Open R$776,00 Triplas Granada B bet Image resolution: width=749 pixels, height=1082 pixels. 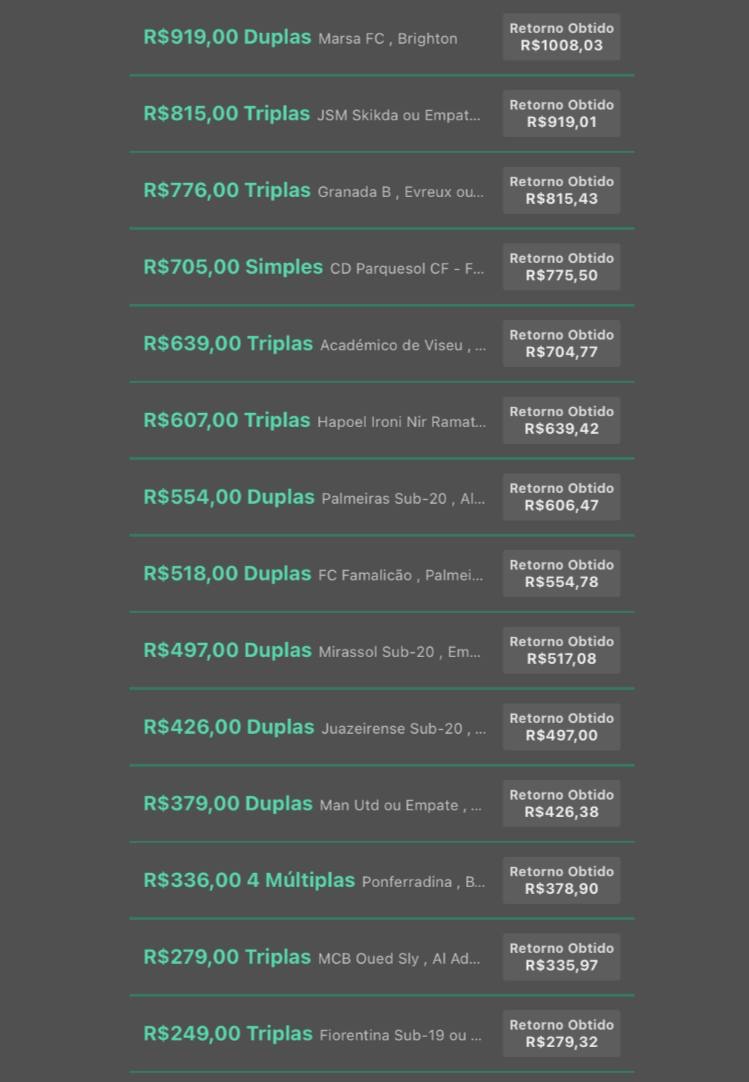click(382, 190)
